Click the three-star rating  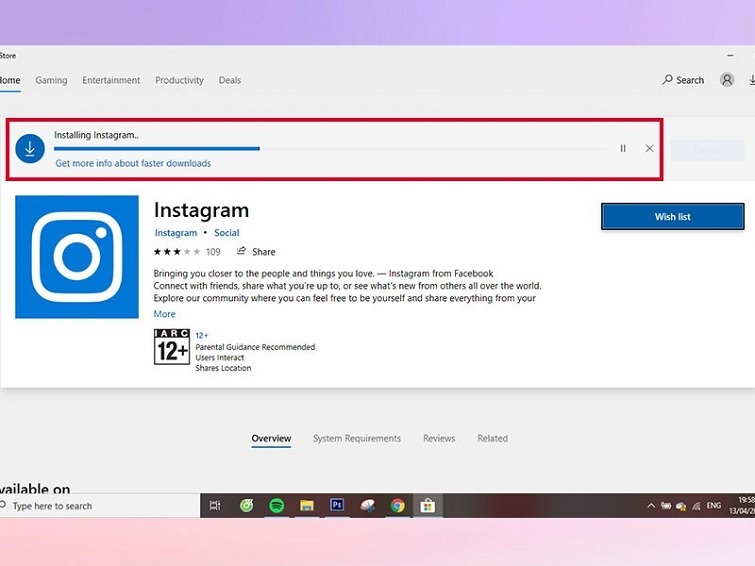(x=177, y=251)
